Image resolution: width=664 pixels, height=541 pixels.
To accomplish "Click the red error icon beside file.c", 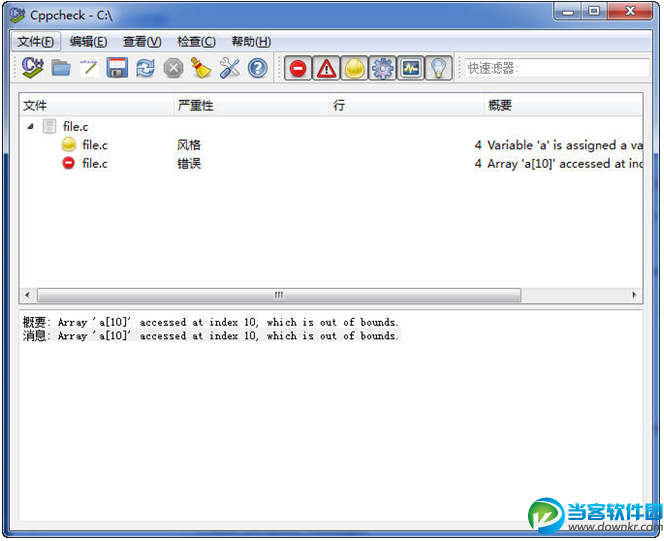I will pyautogui.click(x=68, y=163).
